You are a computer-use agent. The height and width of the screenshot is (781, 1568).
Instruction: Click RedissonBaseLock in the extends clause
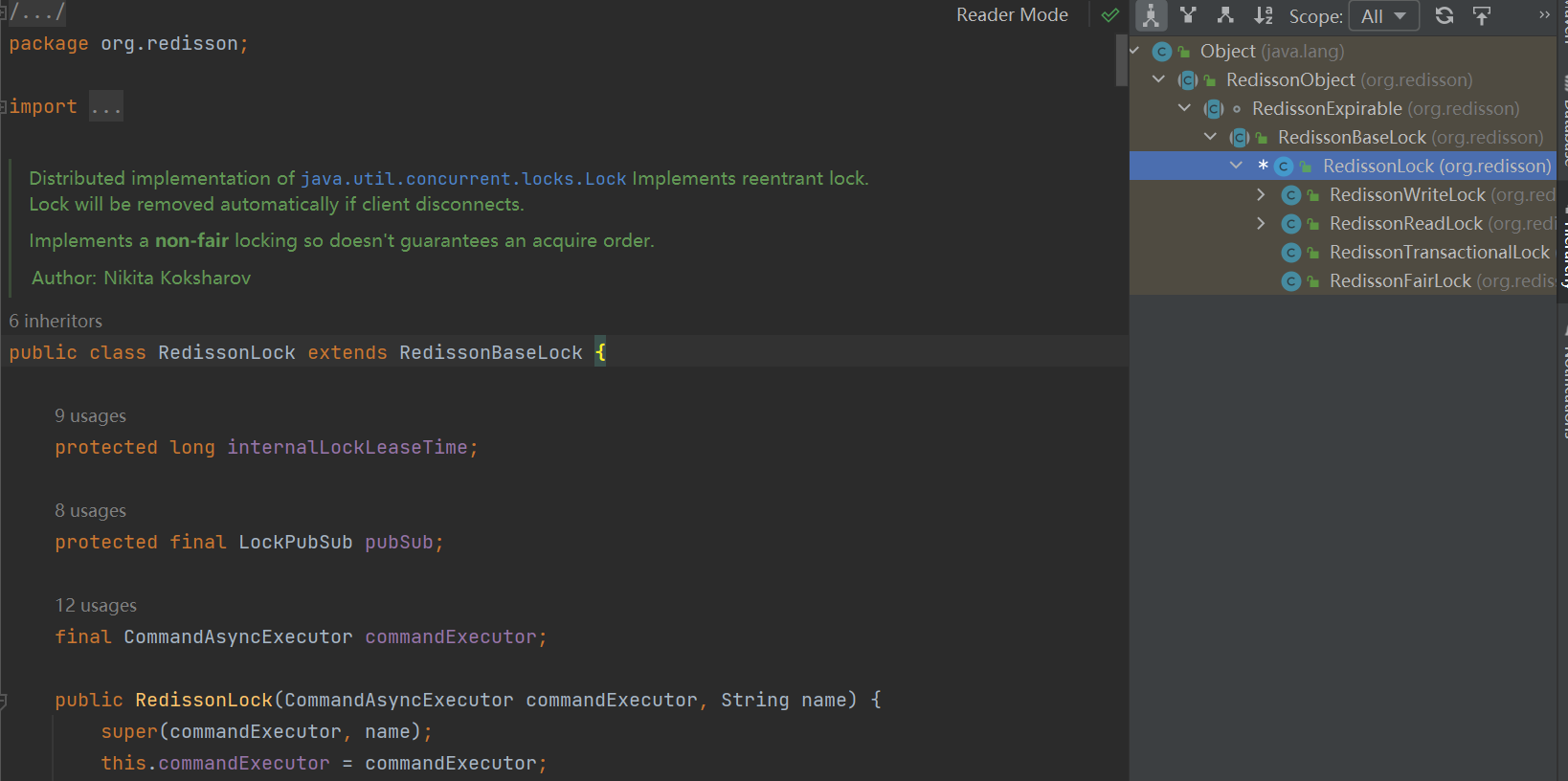click(x=491, y=352)
